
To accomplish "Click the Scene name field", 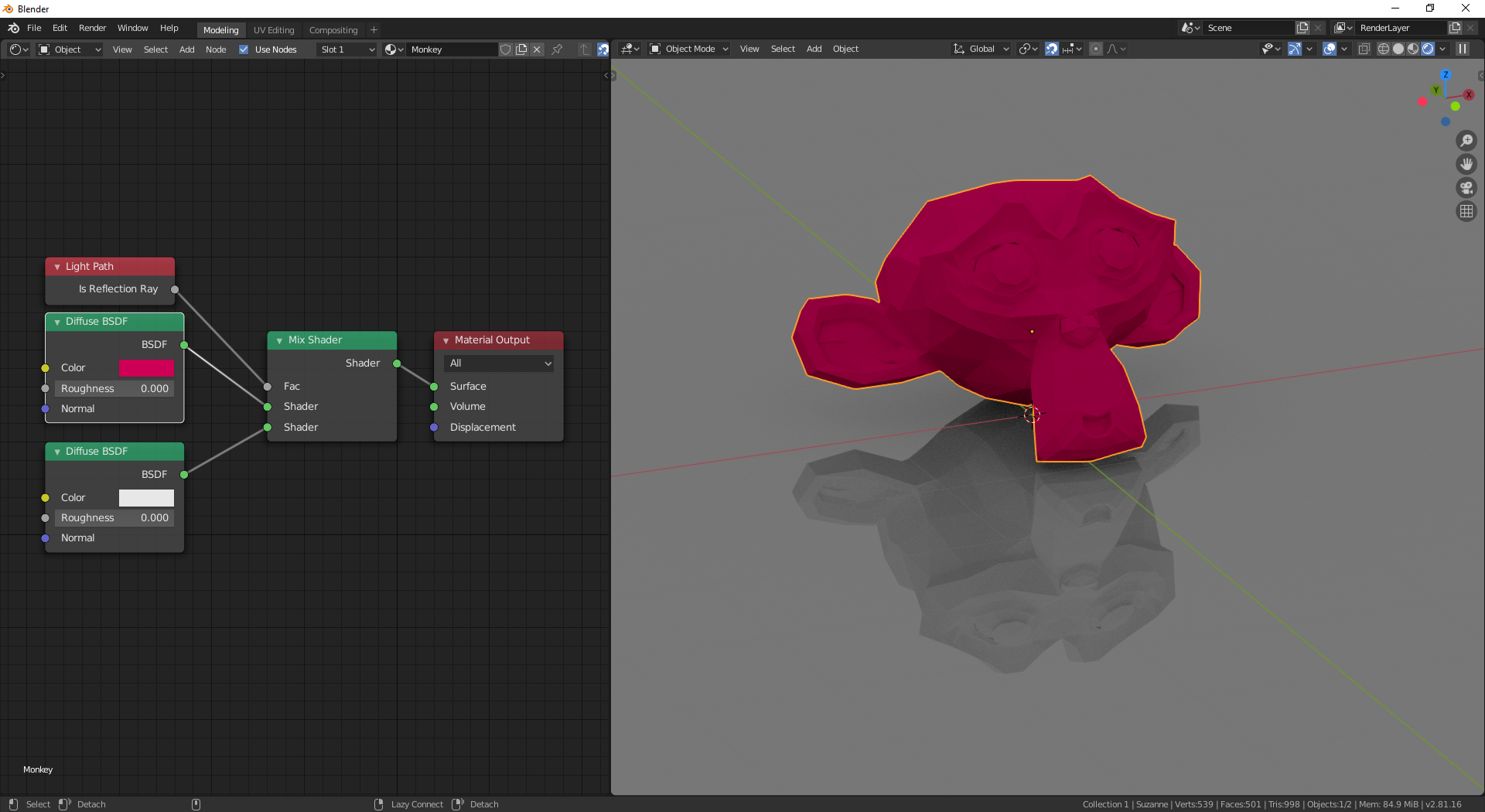I will [x=1249, y=28].
